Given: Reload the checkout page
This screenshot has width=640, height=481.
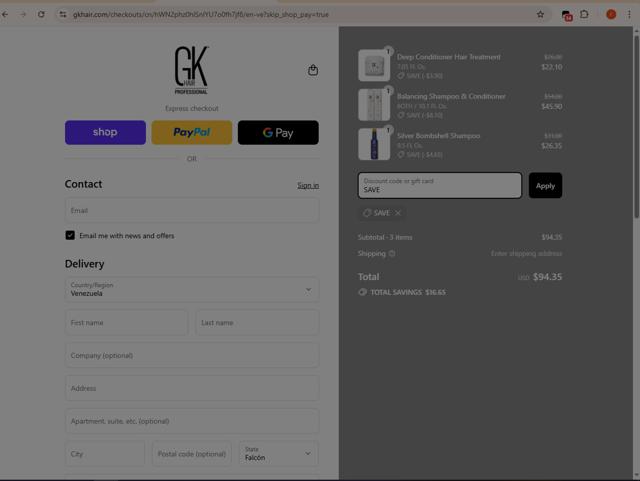Looking at the screenshot, I should [41, 14].
